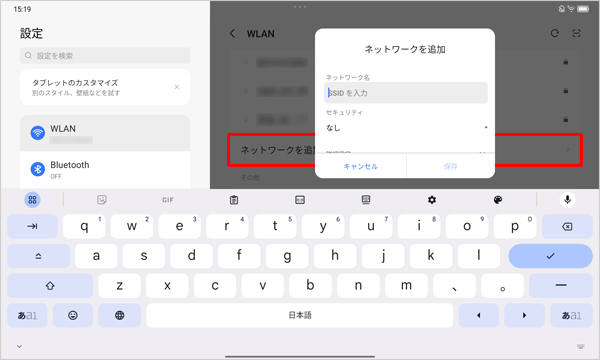This screenshot has height=360, width=600.
Task: Tap the dash key on keyboard
Action: point(561,286)
